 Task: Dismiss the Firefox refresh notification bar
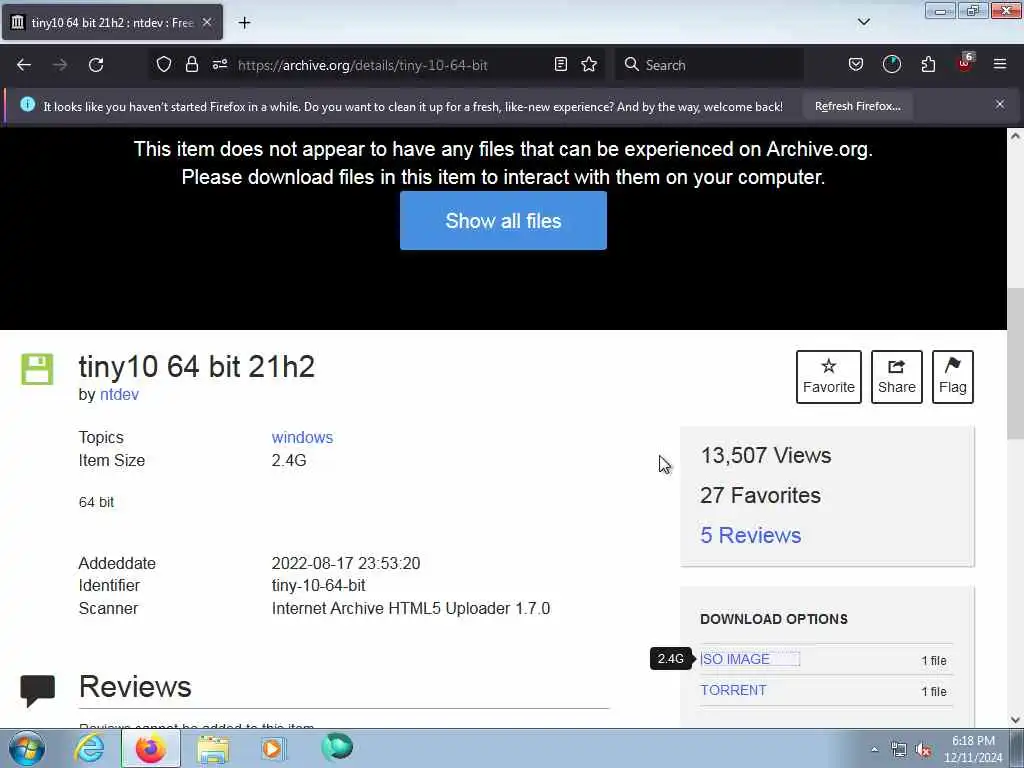tap(1000, 104)
